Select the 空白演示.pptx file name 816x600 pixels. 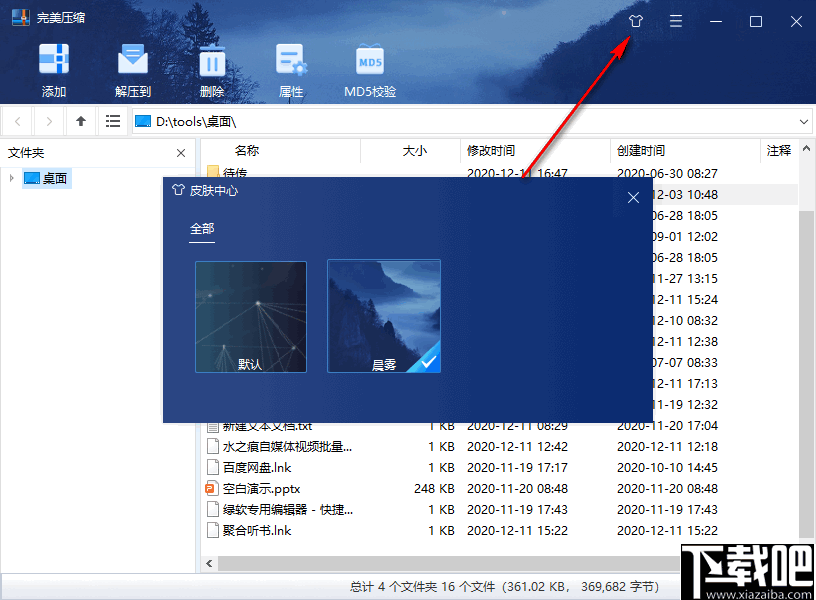point(261,489)
